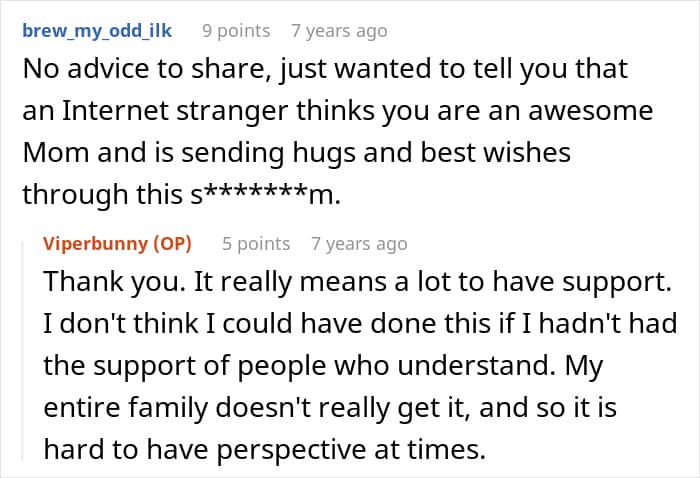
Task: Click the line "hard to have perspective at times"
Action: [x=264, y=449]
